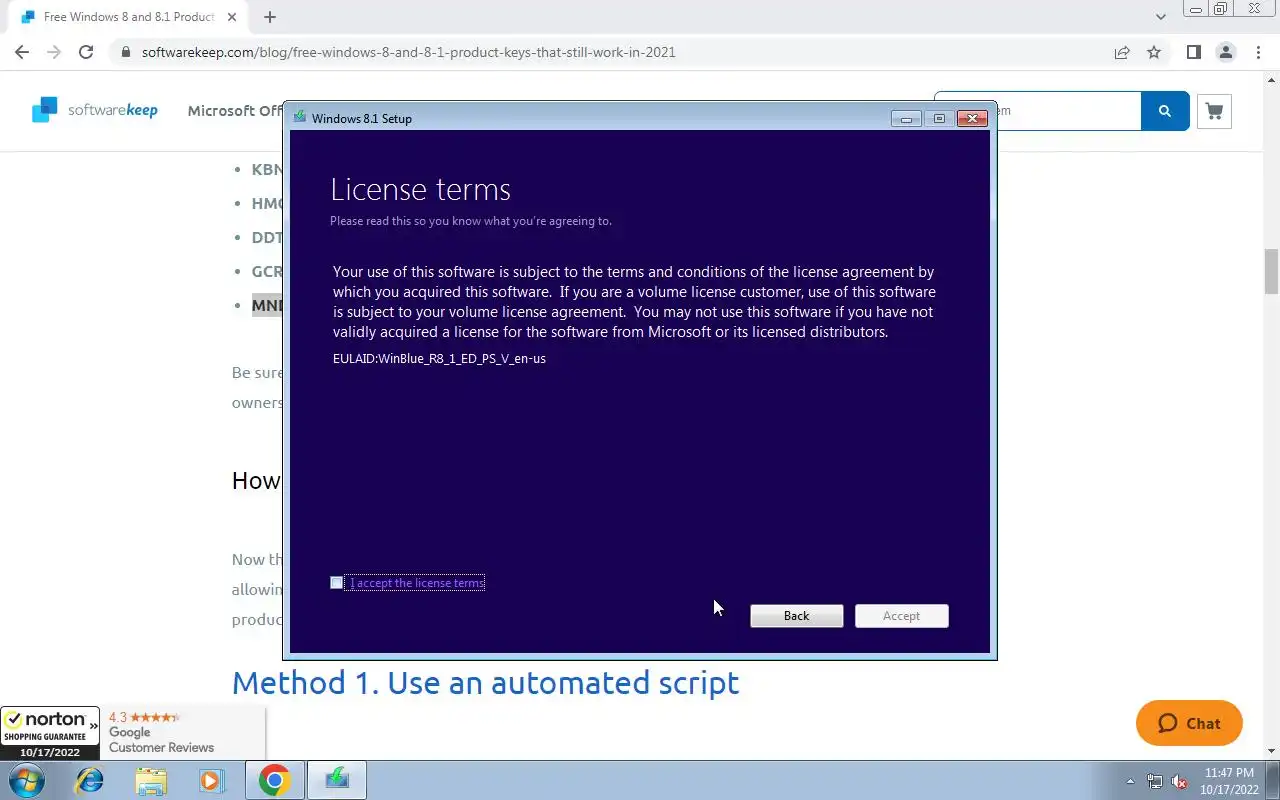1280x800 pixels.
Task: Click the Back button in Setup
Action: click(797, 616)
